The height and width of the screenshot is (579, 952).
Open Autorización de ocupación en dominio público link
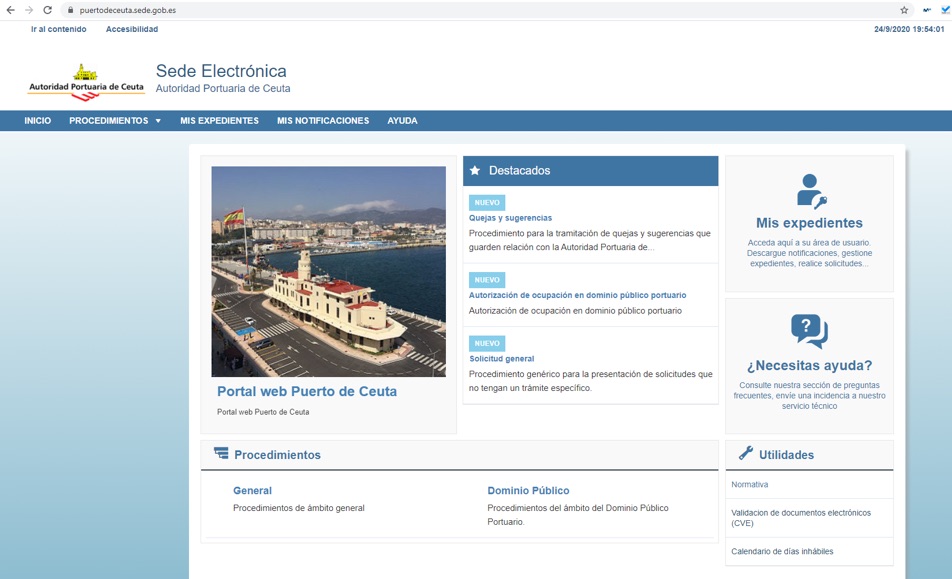577,295
